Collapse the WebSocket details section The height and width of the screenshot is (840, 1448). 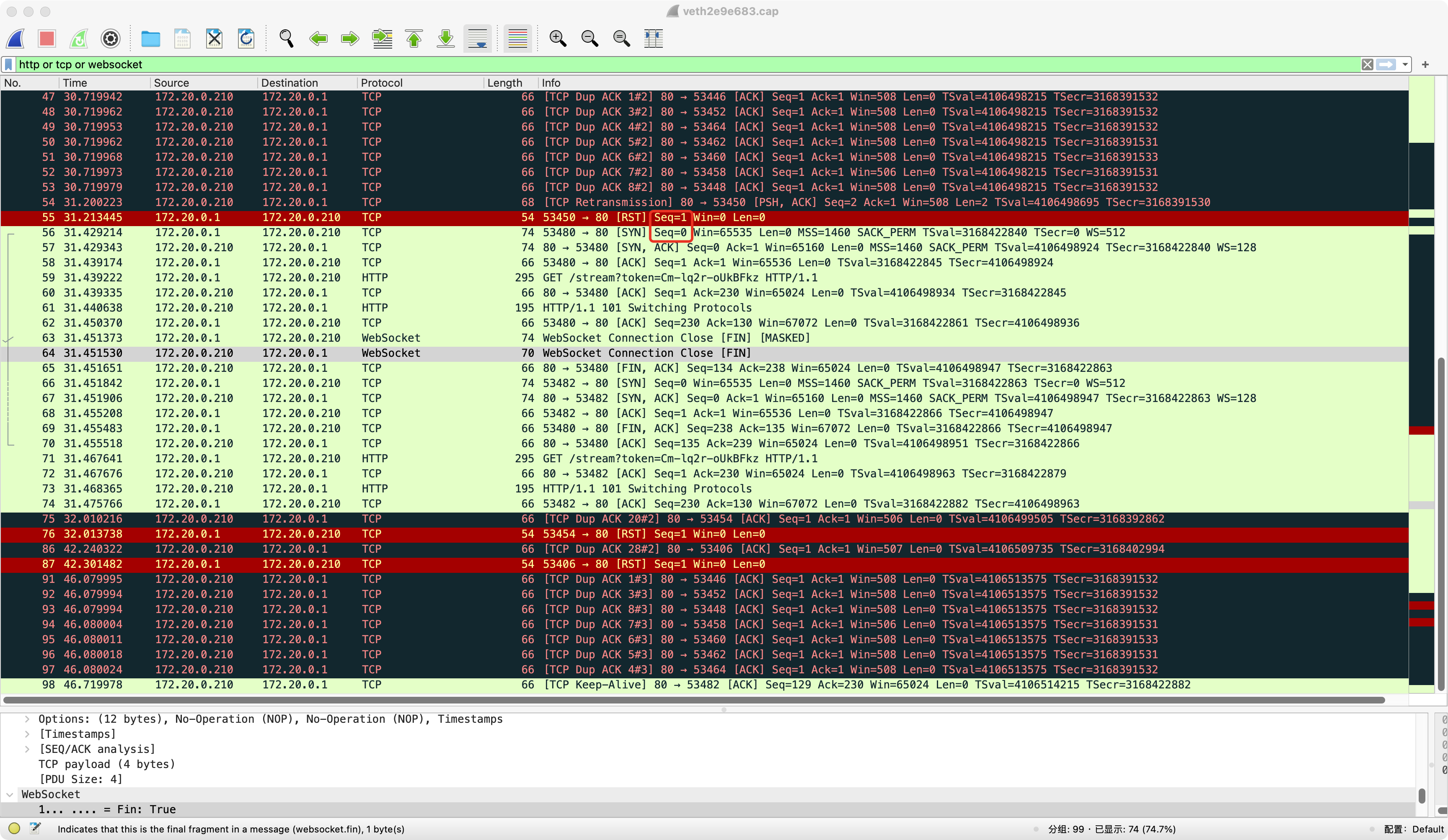click(x=10, y=794)
